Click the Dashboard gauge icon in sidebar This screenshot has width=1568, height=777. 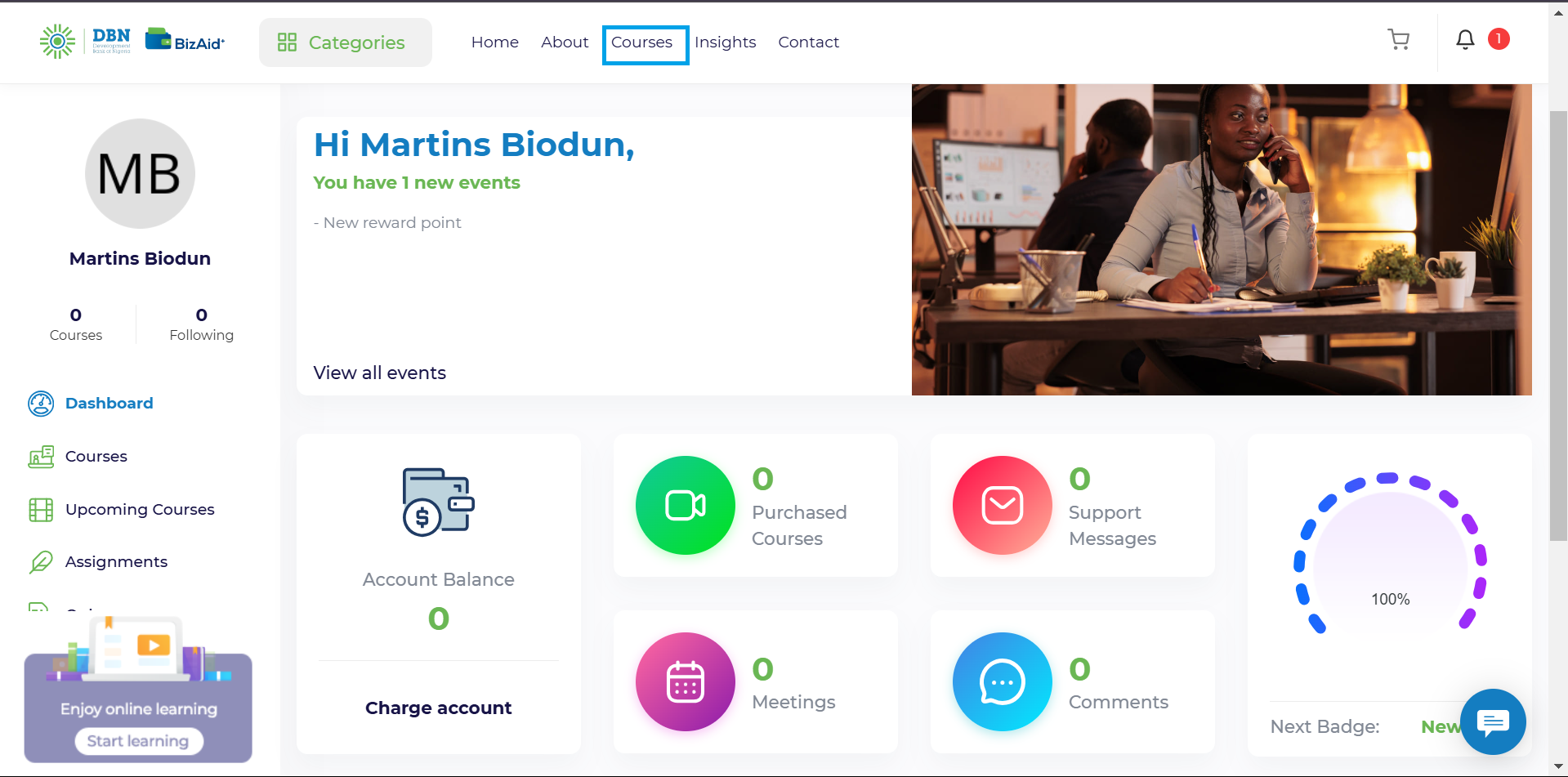(41, 404)
